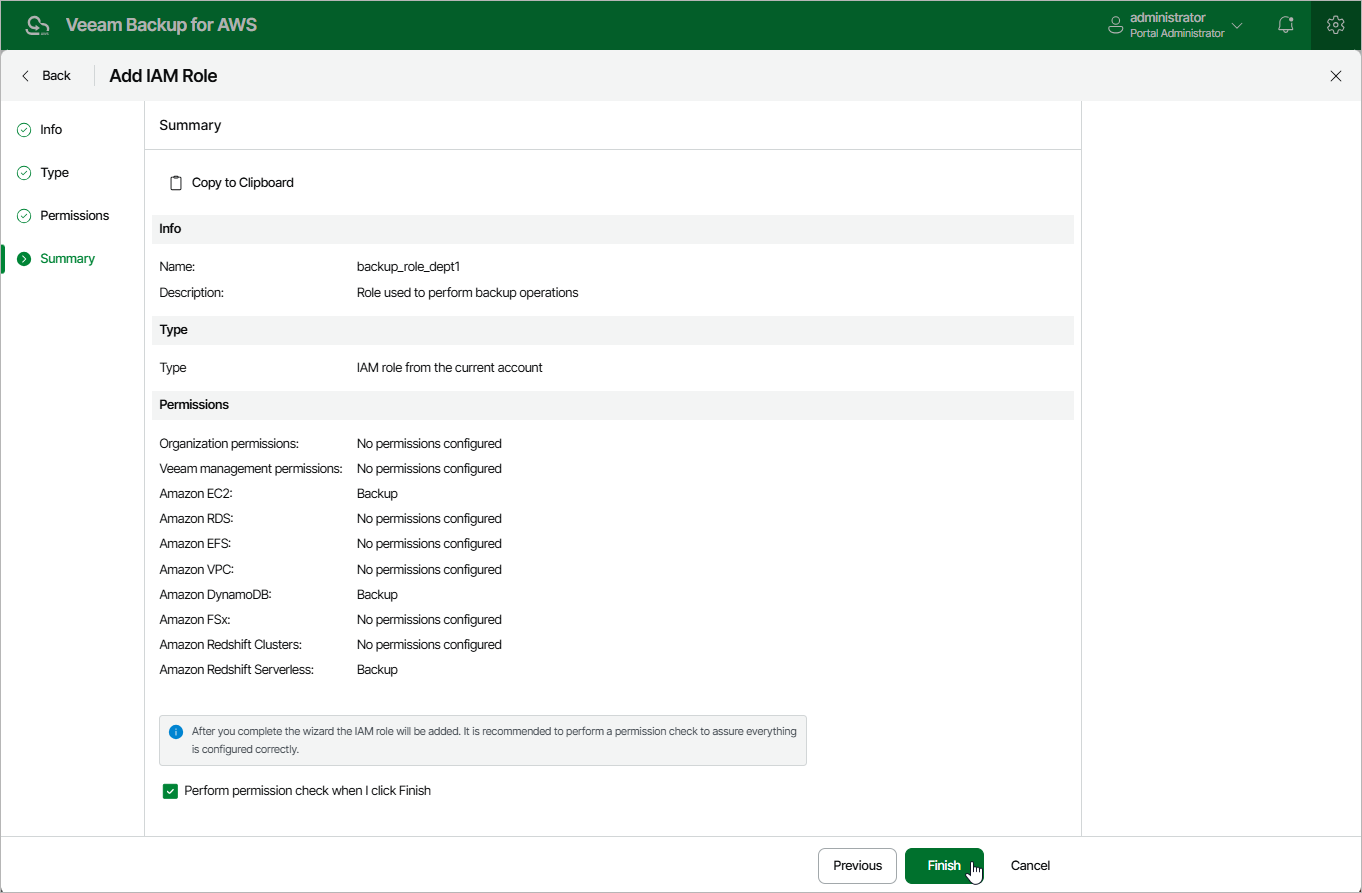Open the settings gear icon

[1335, 25]
